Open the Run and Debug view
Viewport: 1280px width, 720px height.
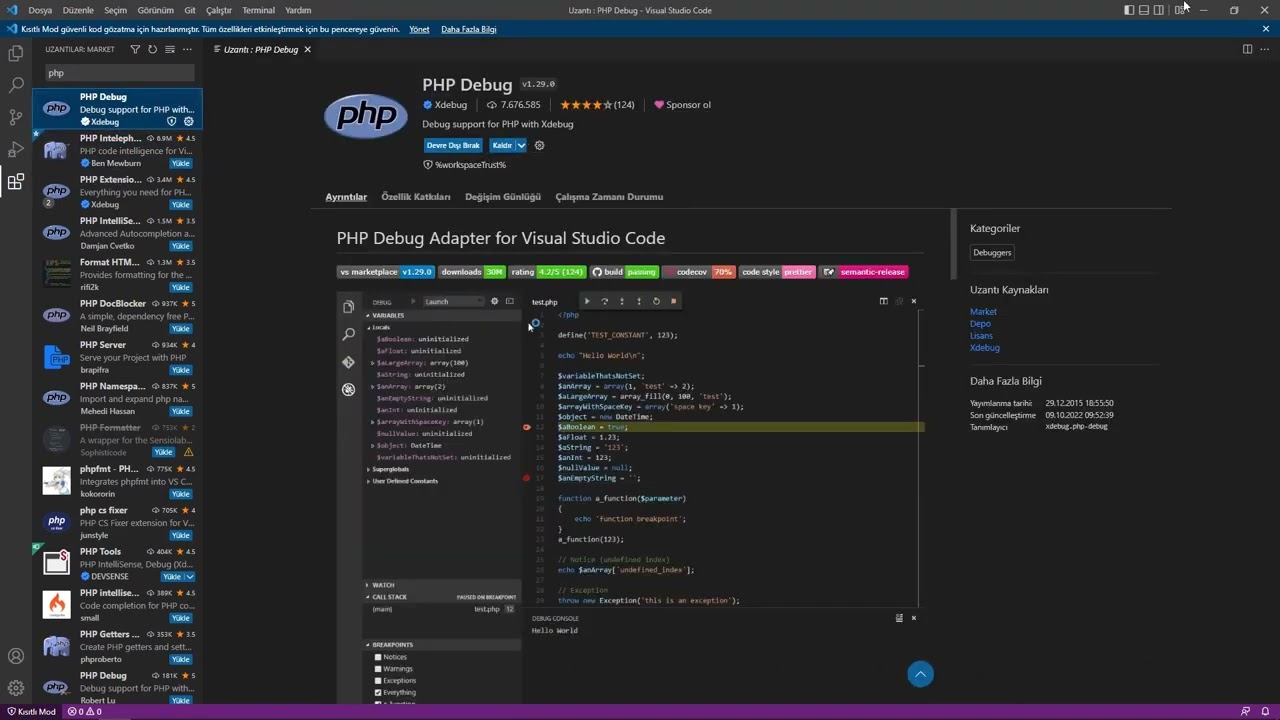pyautogui.click(x=16, y=149)
